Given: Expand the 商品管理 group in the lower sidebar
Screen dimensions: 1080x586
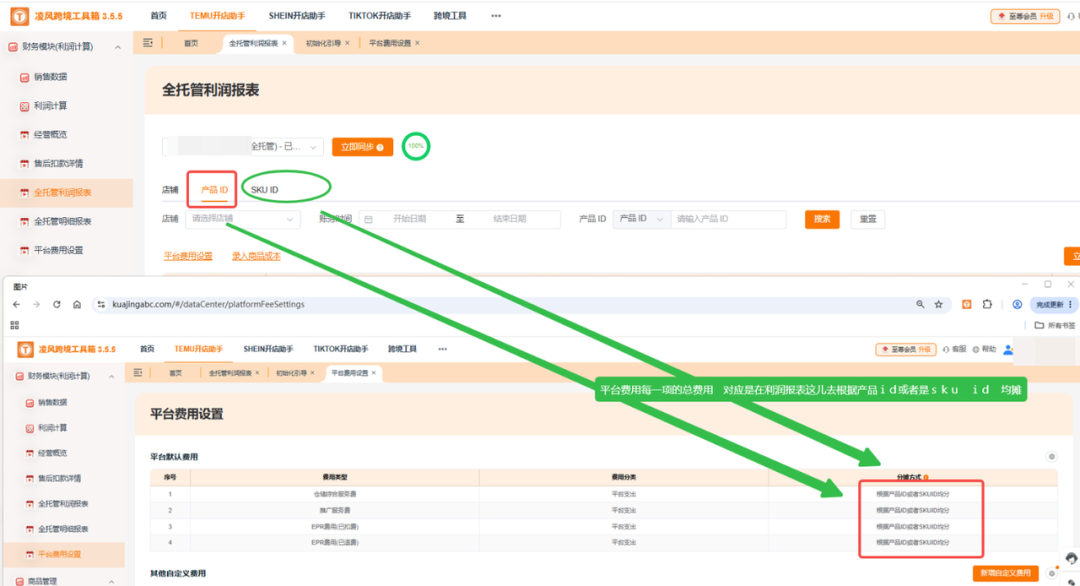Looking at the screenshot, I should point(112,582).
